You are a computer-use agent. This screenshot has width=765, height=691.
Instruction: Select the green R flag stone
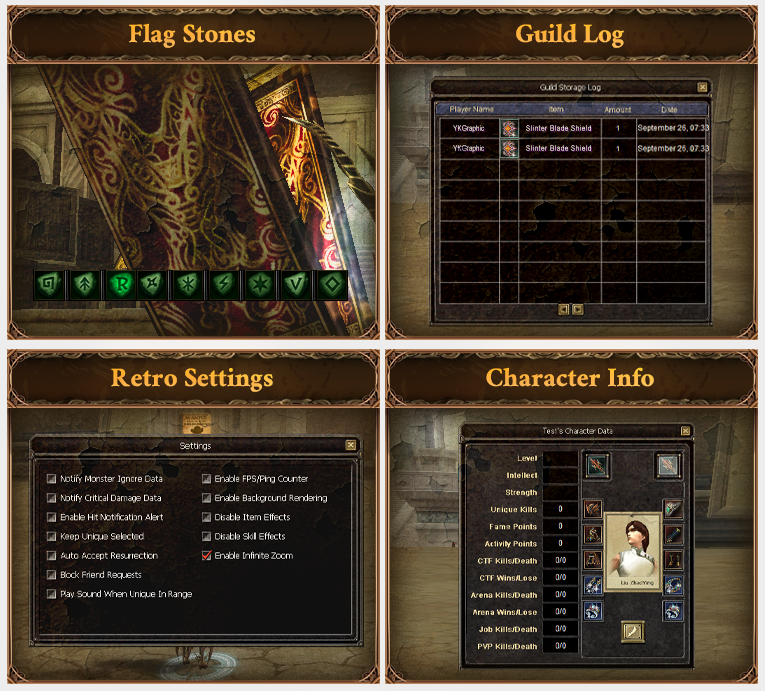pyautogui.click(x=121, y=284)
